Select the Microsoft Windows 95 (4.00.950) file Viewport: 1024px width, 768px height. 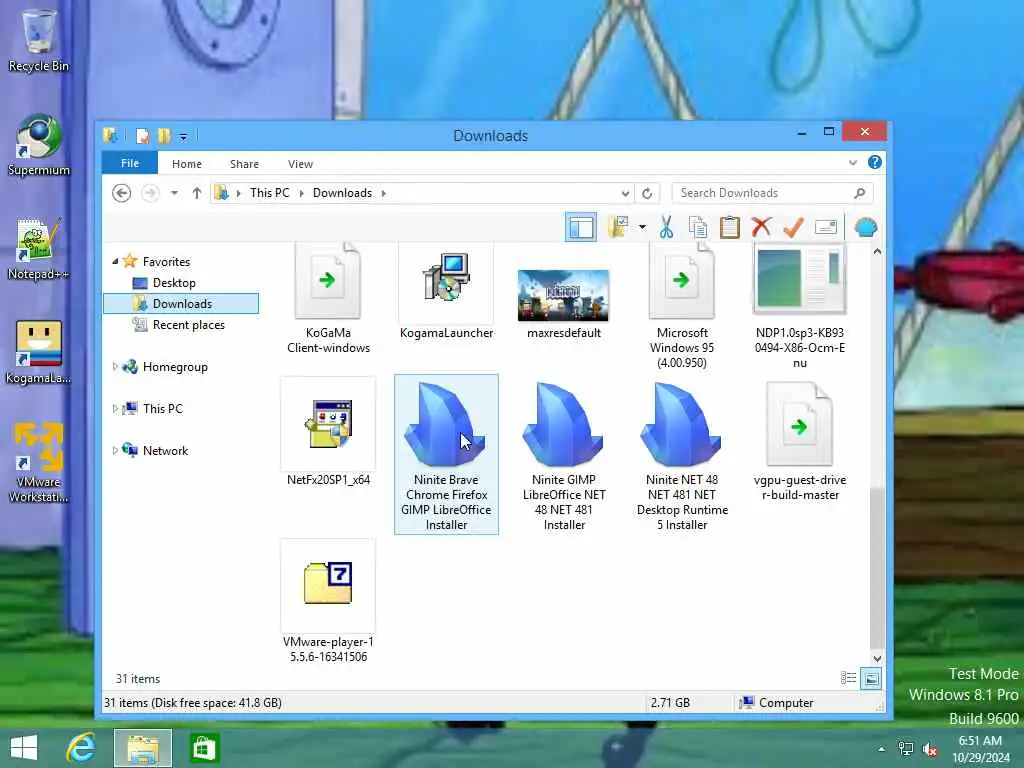point(682,306)
